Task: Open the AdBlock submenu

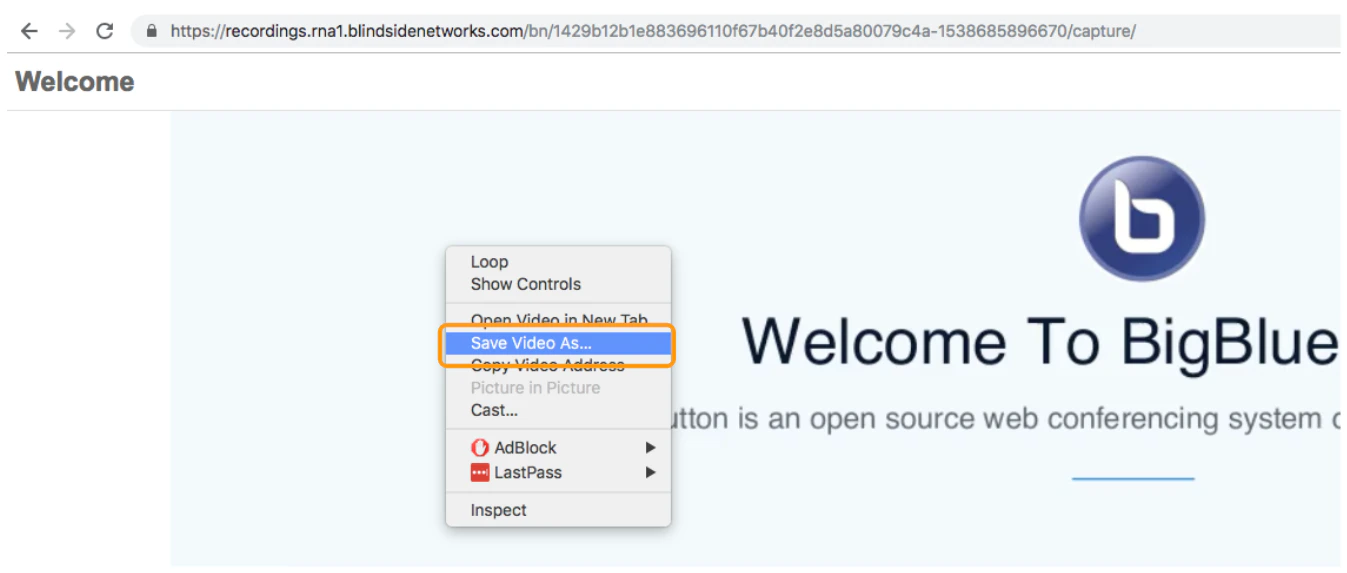Action: [558, 448]
